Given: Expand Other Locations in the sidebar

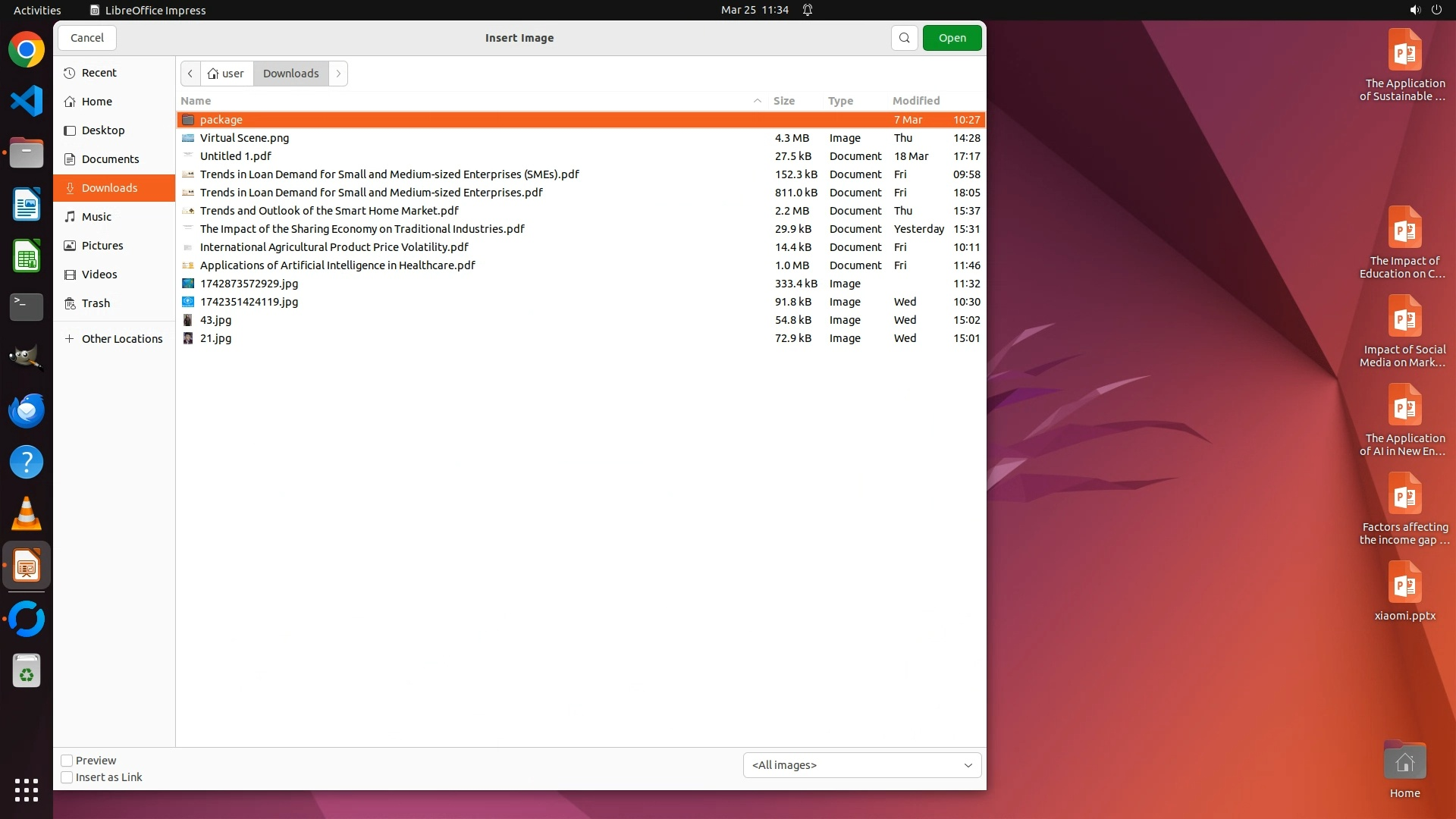Looking at the screenshot, I should tap(121, 339).
